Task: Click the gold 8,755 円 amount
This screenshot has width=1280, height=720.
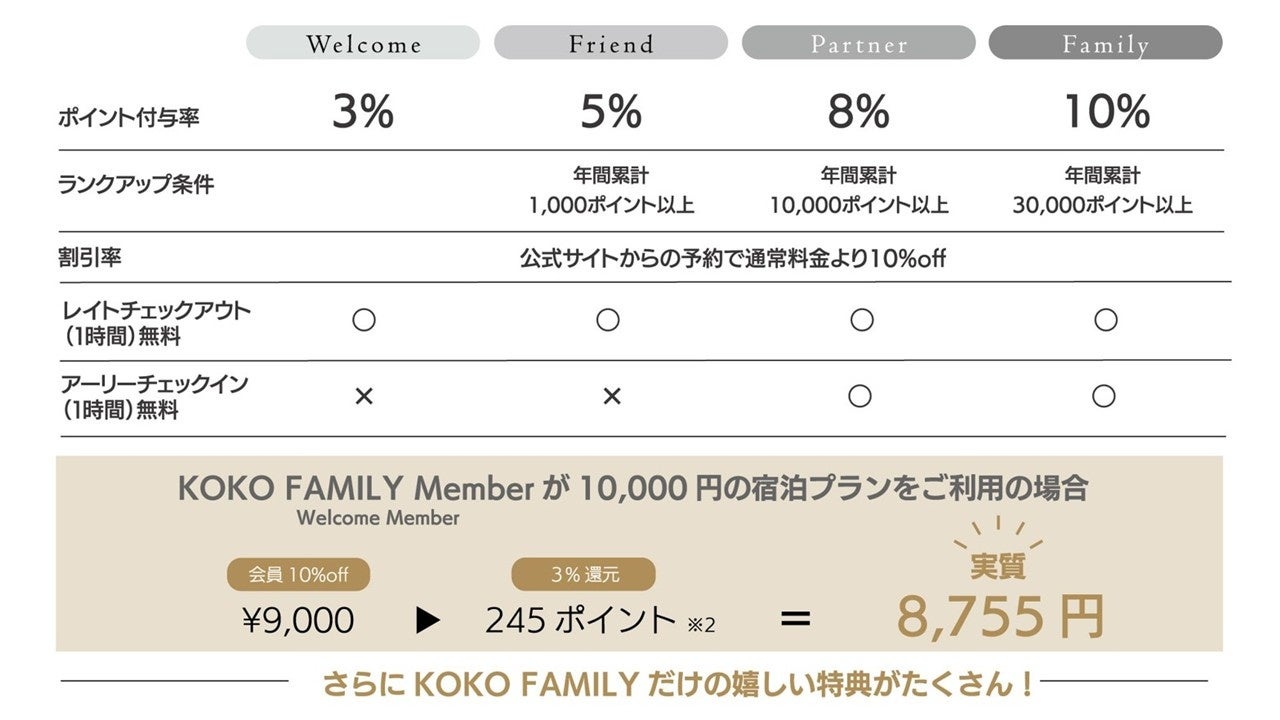Action: click(999, 616)
